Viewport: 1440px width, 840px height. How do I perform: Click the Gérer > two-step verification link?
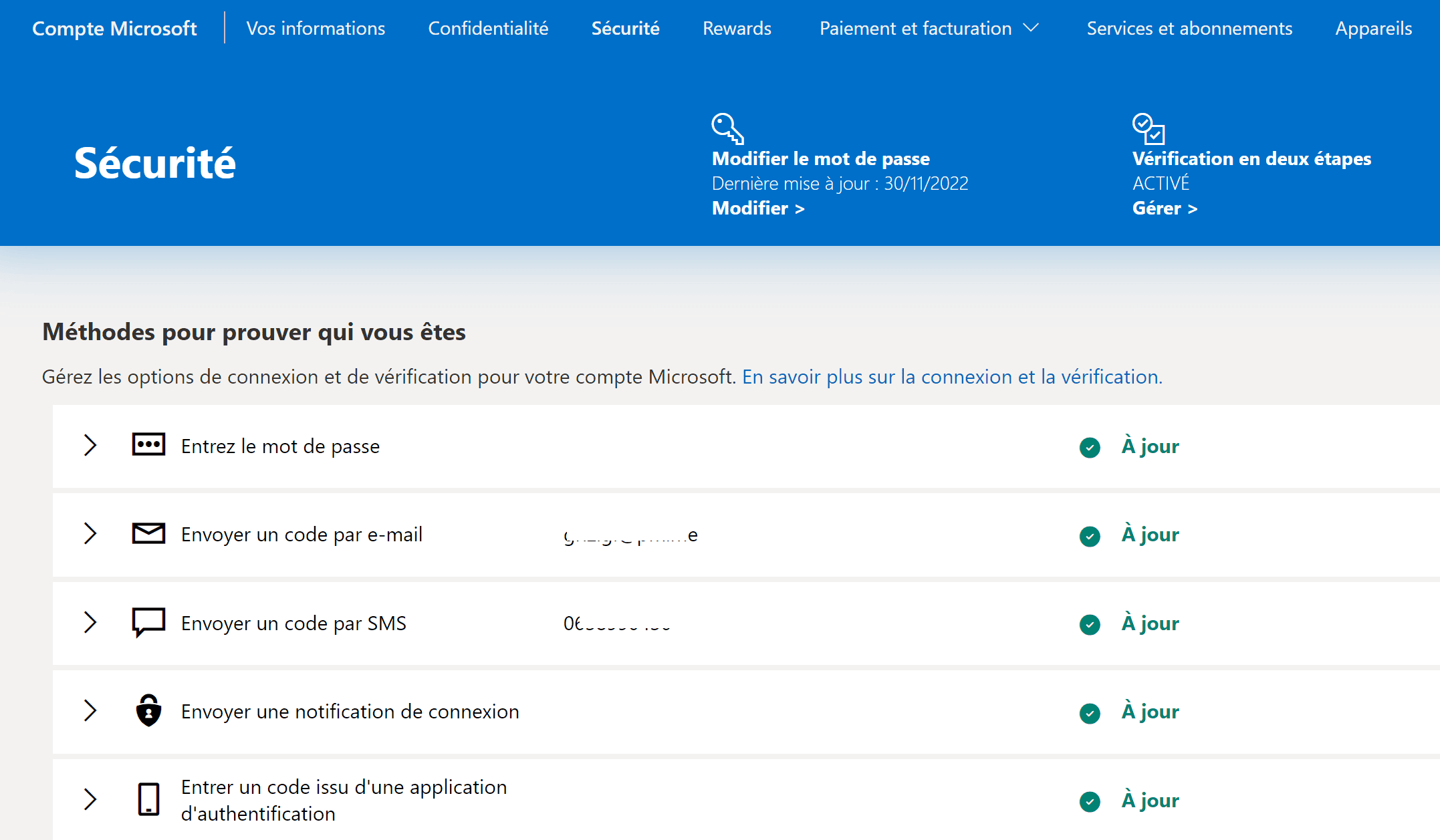tap(1165, 208)
